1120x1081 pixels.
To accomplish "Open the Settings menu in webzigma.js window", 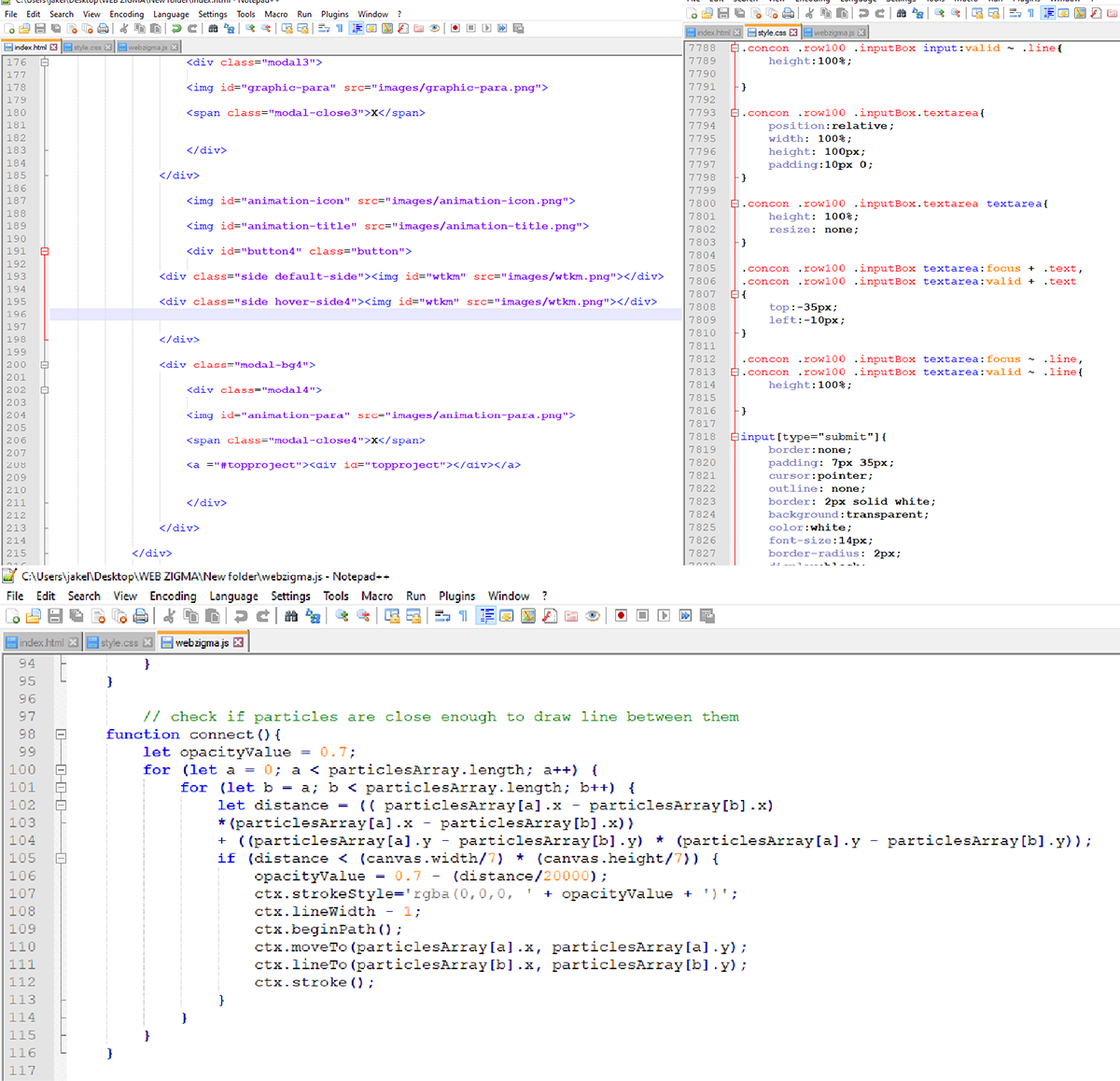I will (x=290, y=596).
